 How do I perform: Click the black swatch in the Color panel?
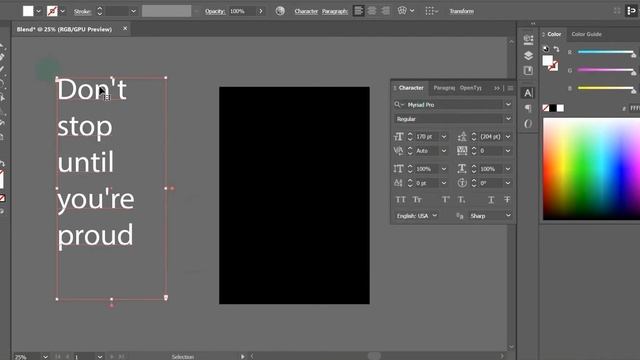(x=553, y=108)
